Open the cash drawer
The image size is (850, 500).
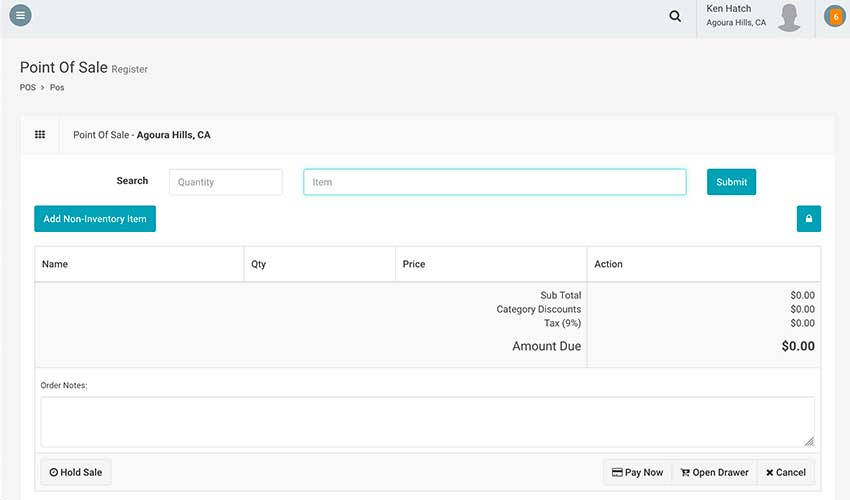[x=714, y=473]
